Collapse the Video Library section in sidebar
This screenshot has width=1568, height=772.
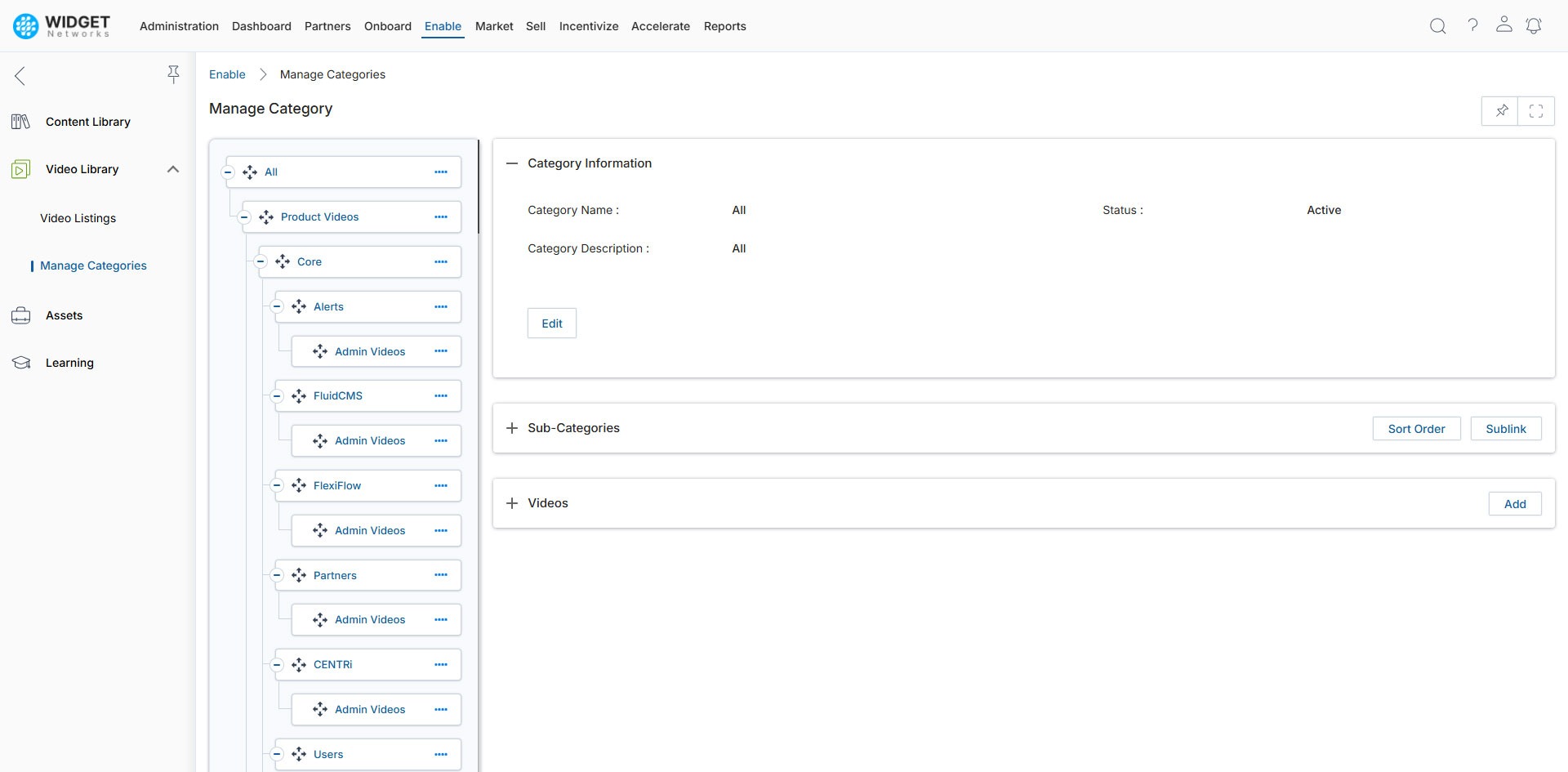coord(172,169)
